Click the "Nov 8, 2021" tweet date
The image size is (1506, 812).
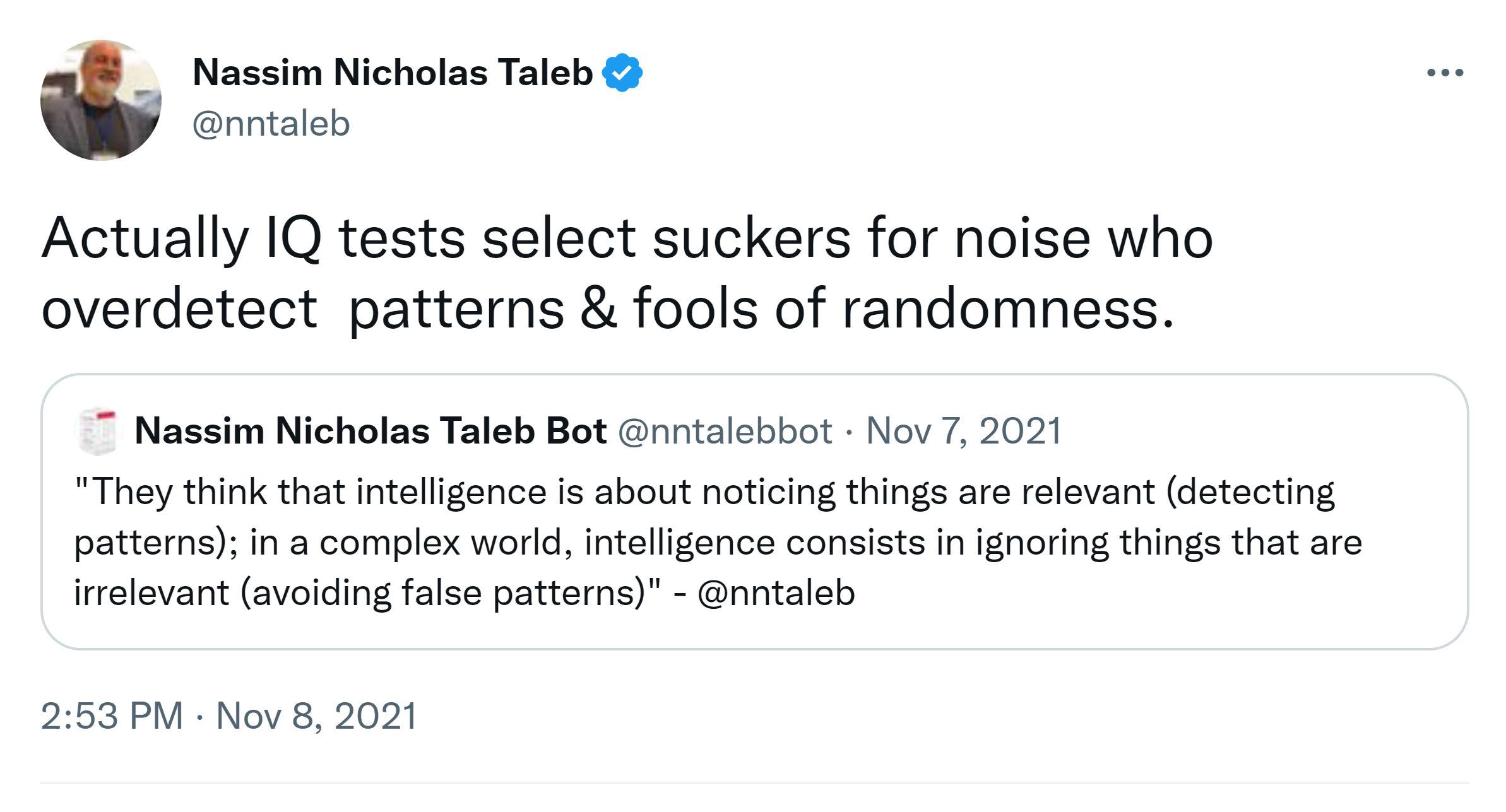(x=316, y=716)
